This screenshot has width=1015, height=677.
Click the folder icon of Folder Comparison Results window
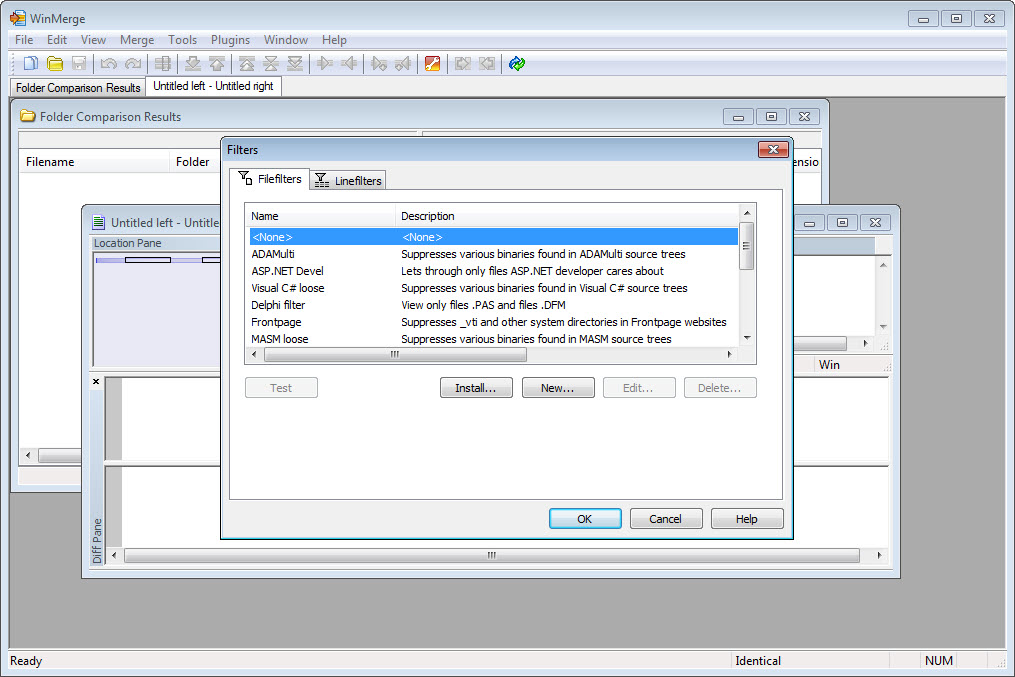coord(27,116)
